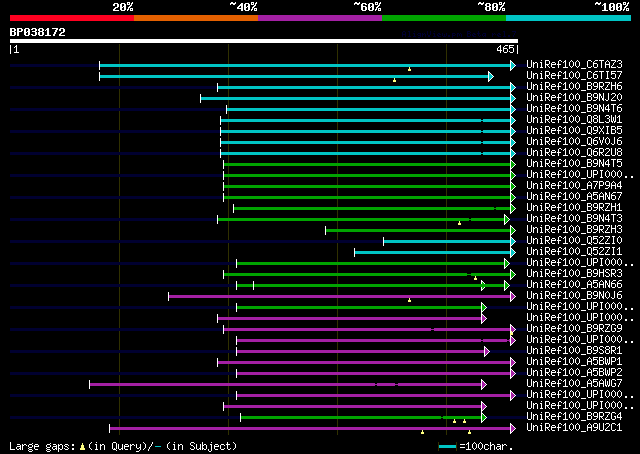Viewport: 640px width, 454px height.
Task: Click the UniRef100_B9RZG9 label
Action: (x=574, y=329)
